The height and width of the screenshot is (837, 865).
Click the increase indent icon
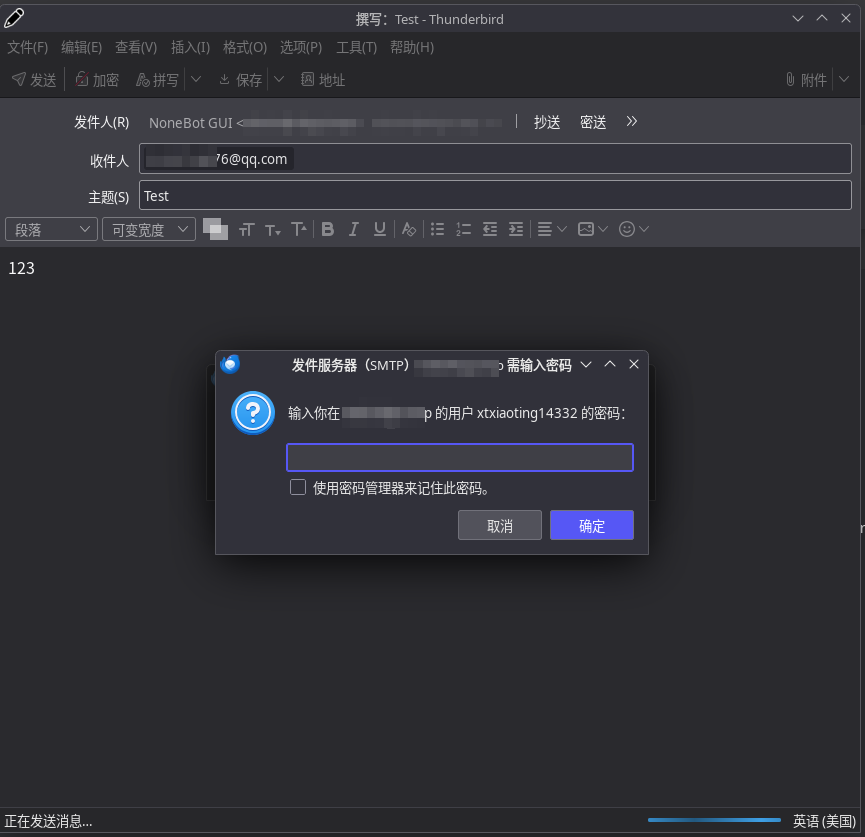pyautogui.click(x=515, y=229)
